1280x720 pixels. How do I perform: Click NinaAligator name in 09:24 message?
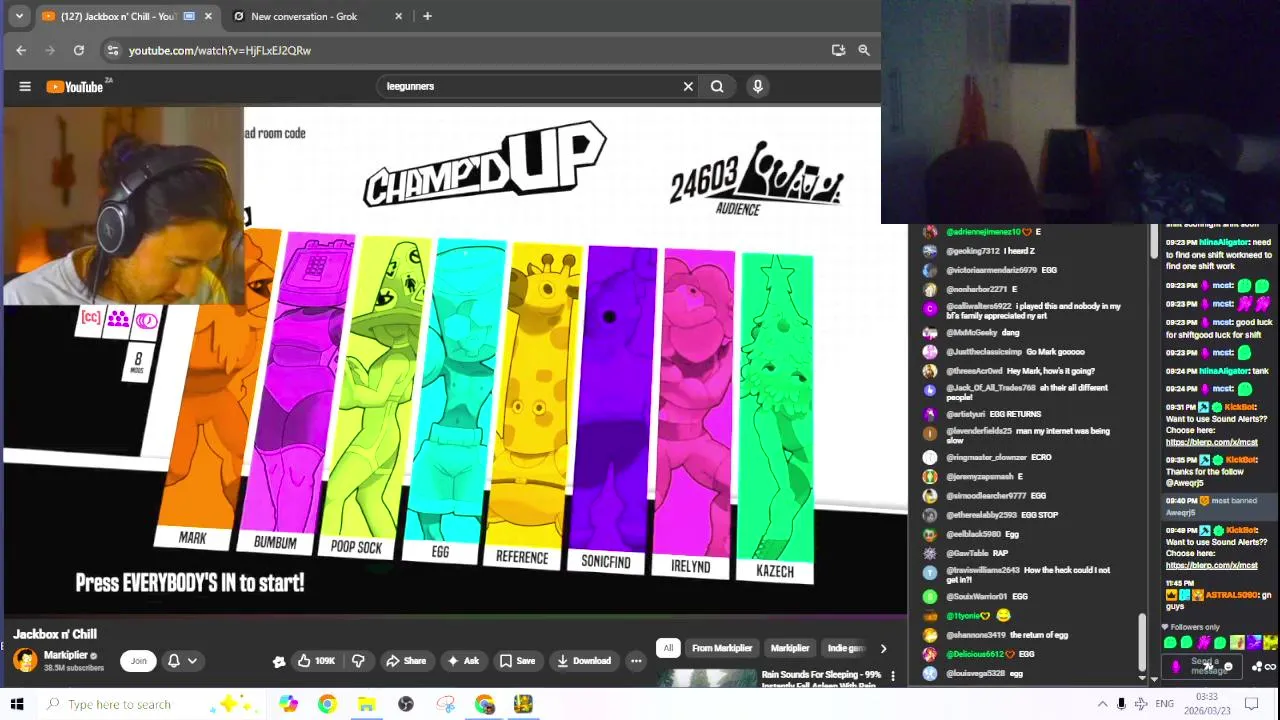1224,371
